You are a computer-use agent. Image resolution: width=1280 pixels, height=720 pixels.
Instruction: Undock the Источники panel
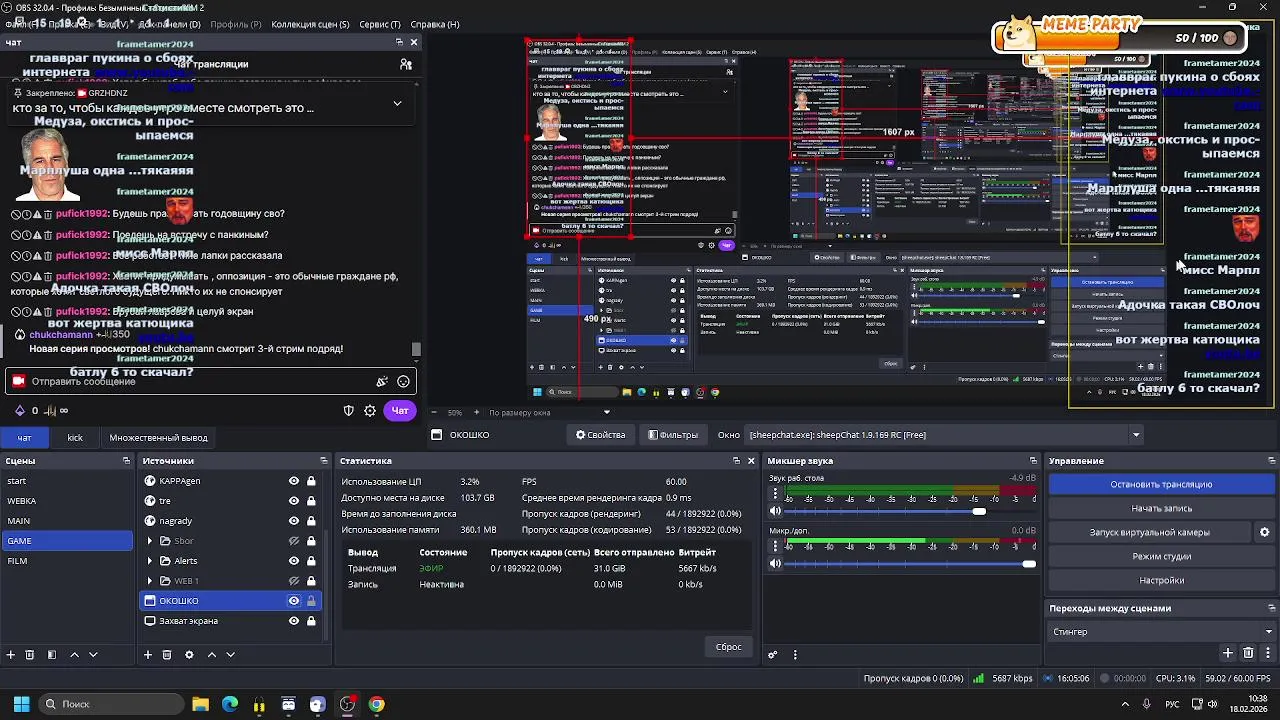click(323, 461)
